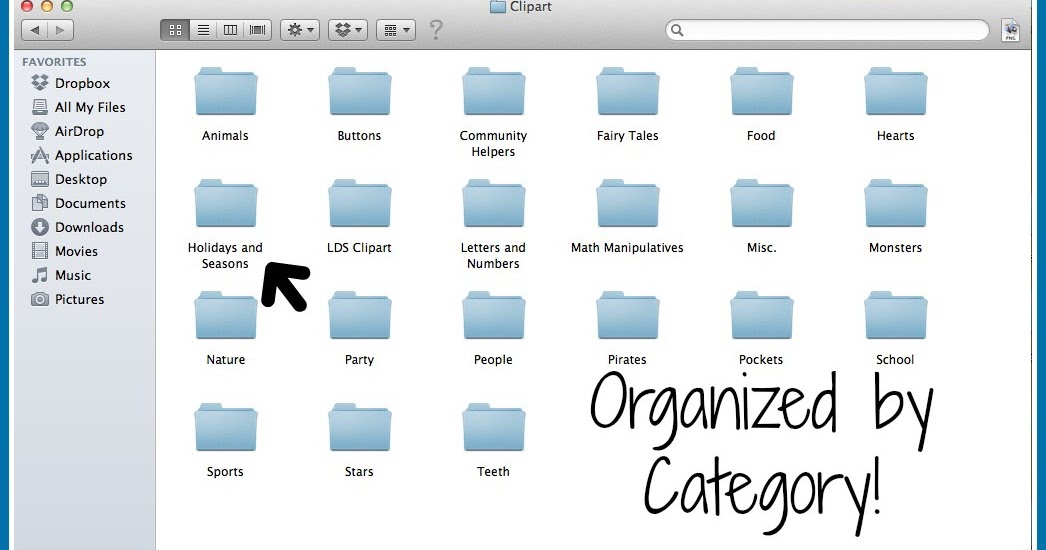Select the Teeth folder
Screen dimensions: 1046x550
pos(494,428)
